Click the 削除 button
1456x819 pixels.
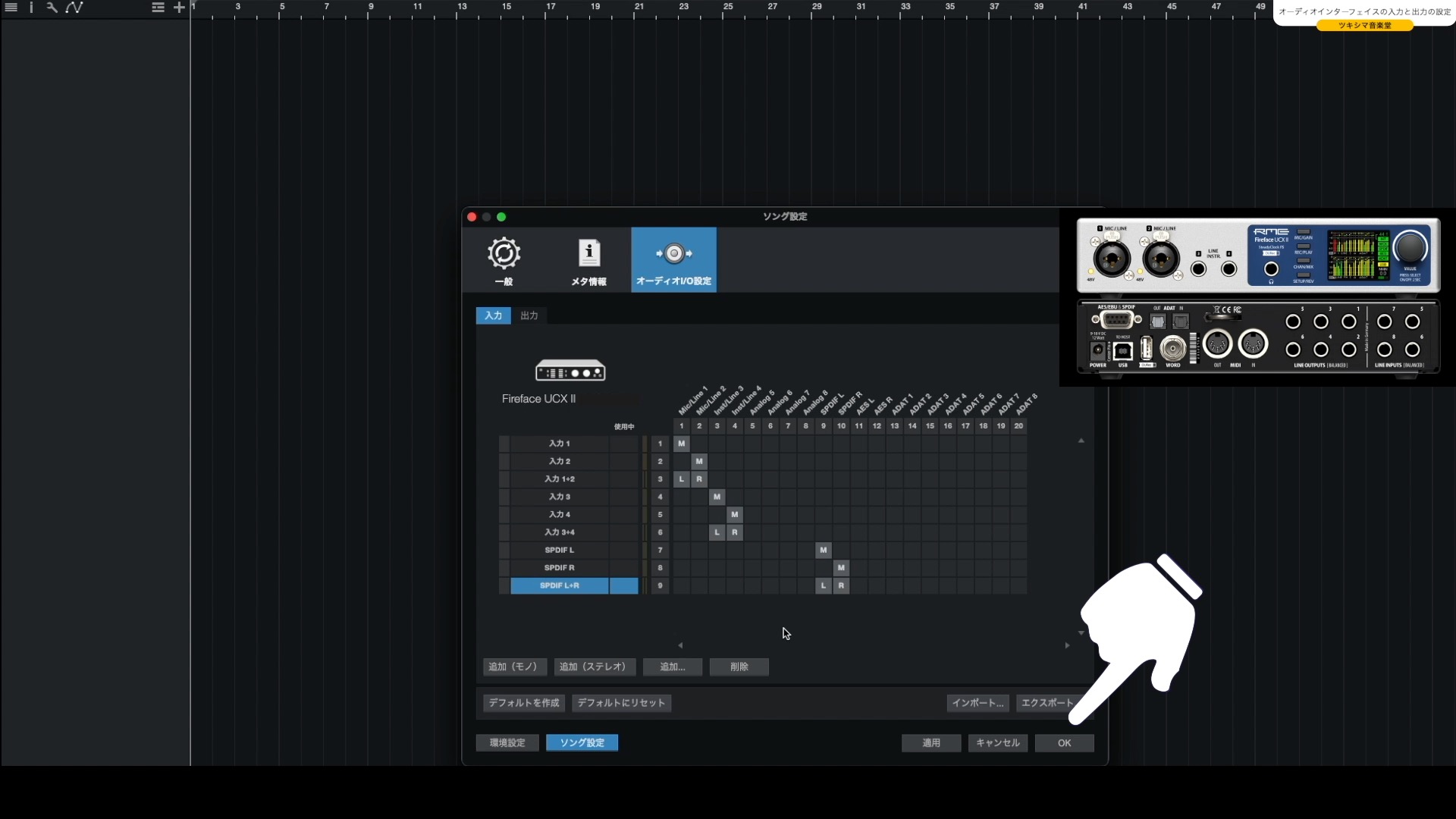738,667
